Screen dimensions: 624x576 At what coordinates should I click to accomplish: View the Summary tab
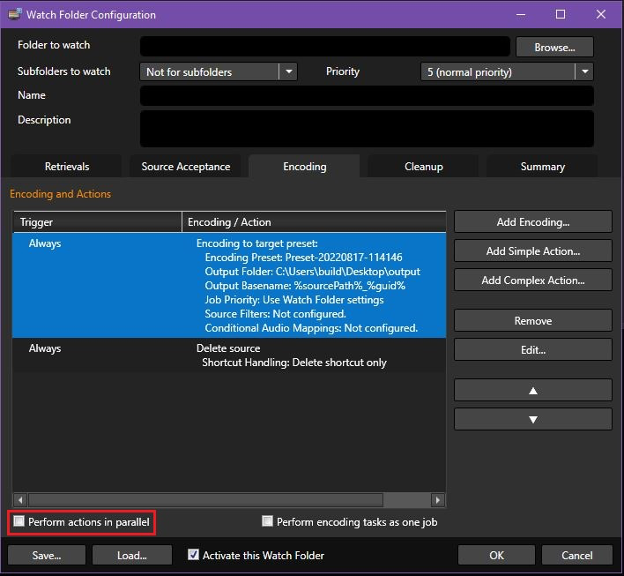pyautogui.click(x=542, y=166)
